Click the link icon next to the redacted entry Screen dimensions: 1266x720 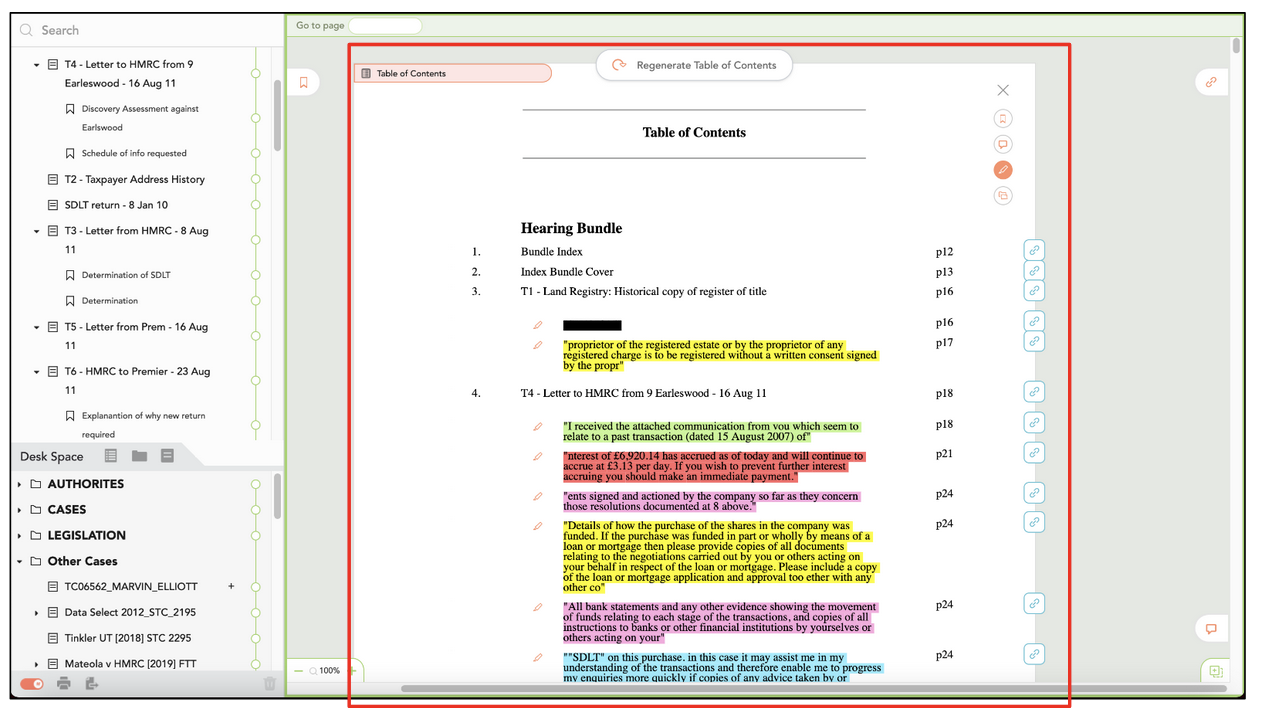(x=1034, y=321)
